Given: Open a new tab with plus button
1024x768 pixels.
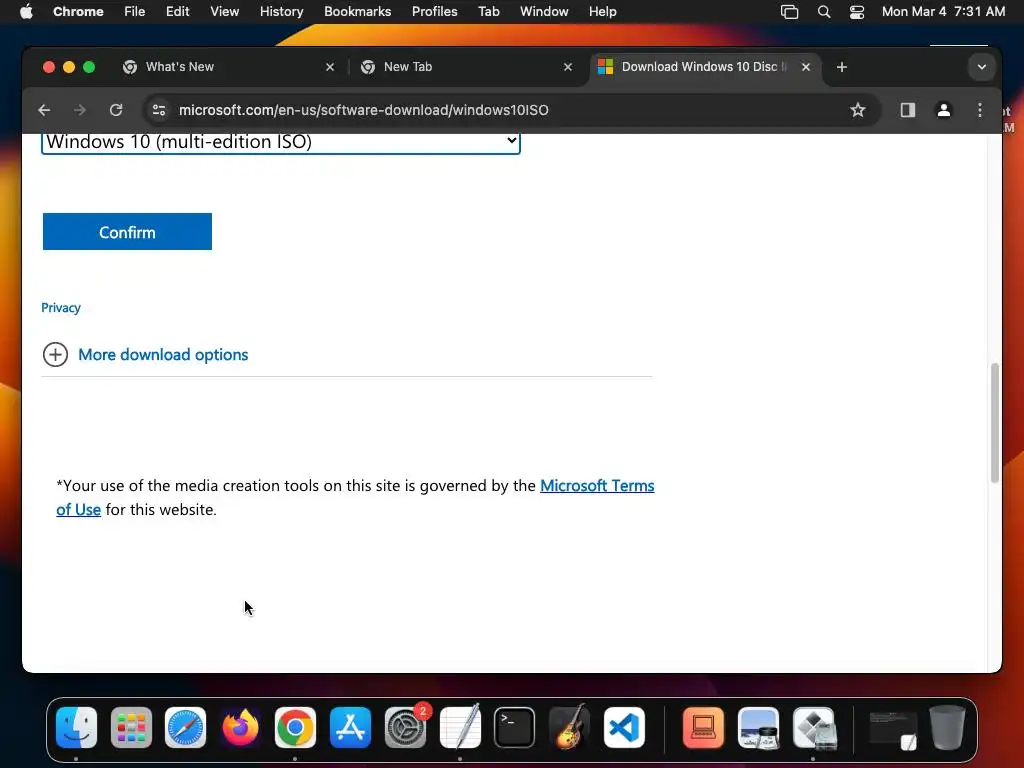Looking at the screenshot, I should coord(842,67).
